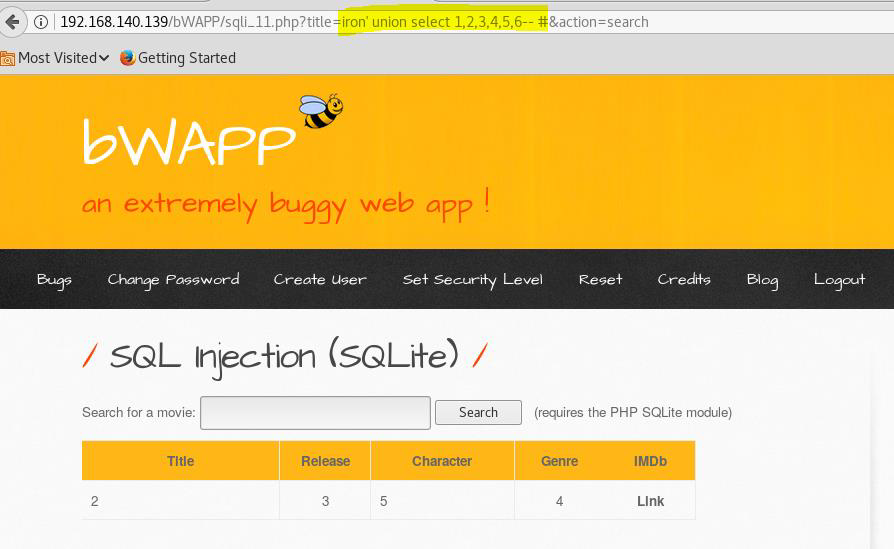Open Set Security Level menu
The width and height of the screenshot is (894, 549).
473,280
